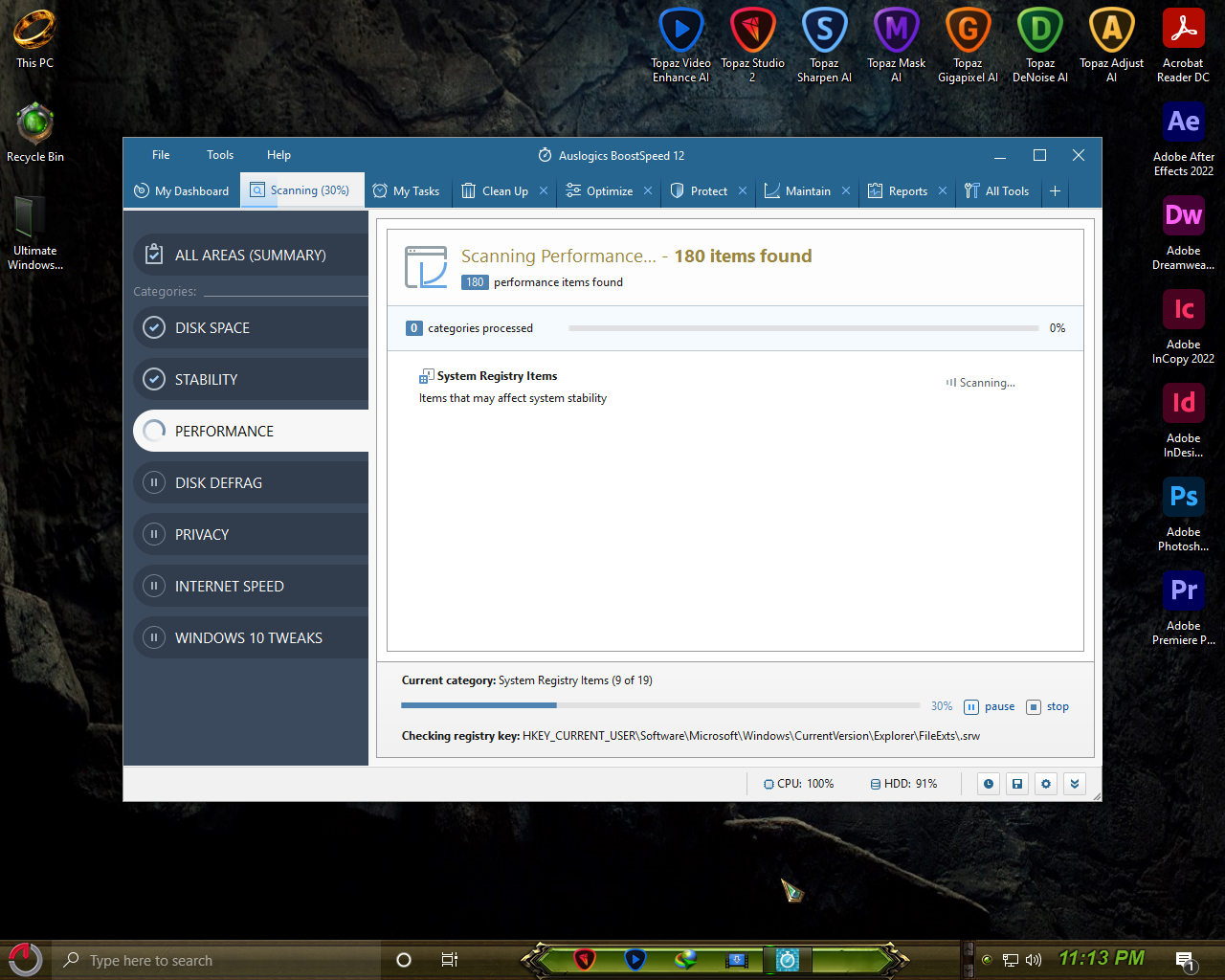Select the Adobe Premiere Pro desktop icon

[1183, 608]
